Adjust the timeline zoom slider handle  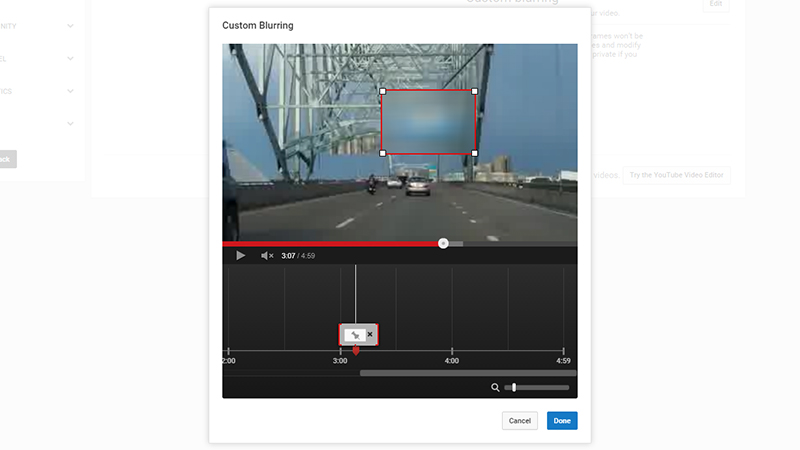coord(514,388)
